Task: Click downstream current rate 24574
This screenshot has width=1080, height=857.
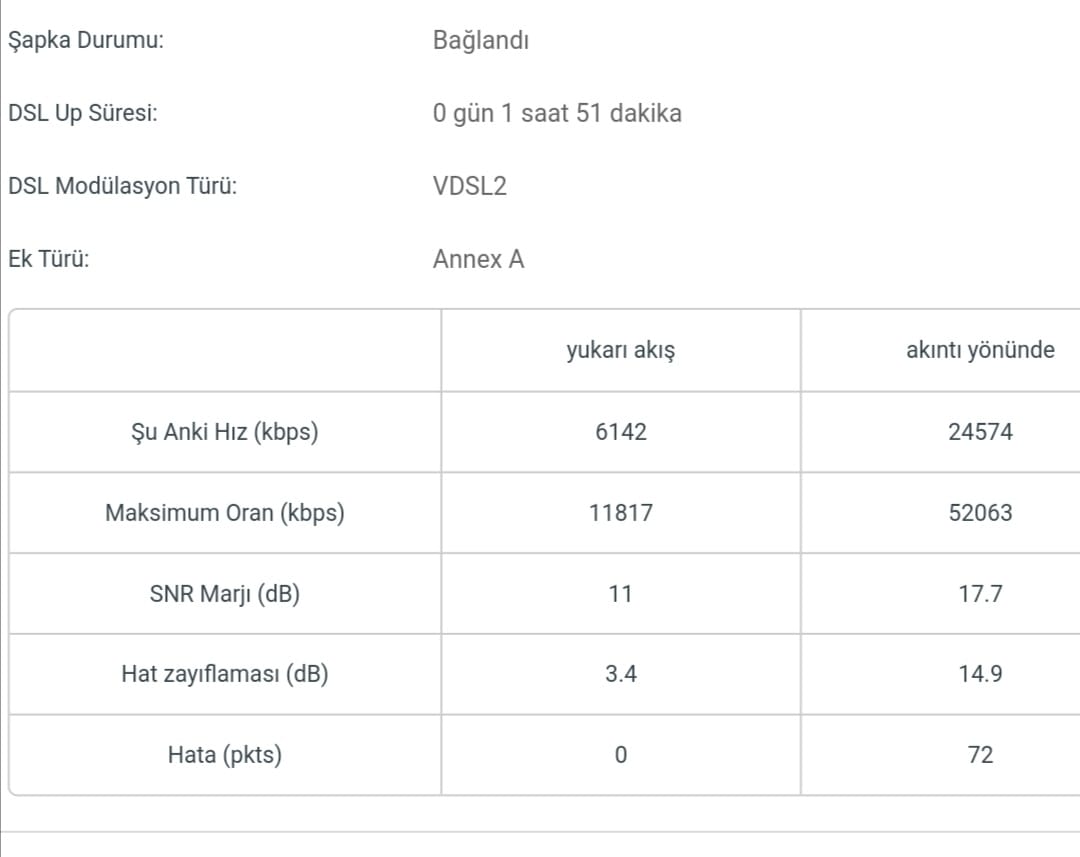Action: (x=980, y=432)
